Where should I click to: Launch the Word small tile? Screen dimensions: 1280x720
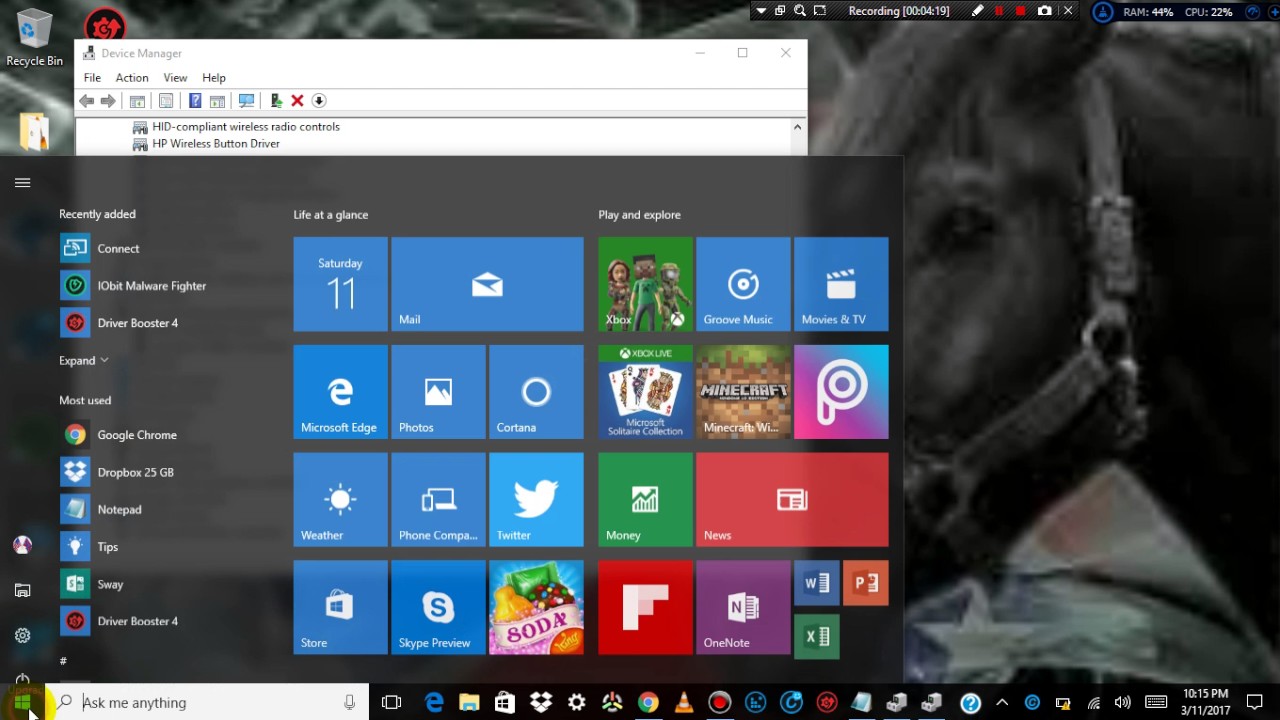point(817,584)
